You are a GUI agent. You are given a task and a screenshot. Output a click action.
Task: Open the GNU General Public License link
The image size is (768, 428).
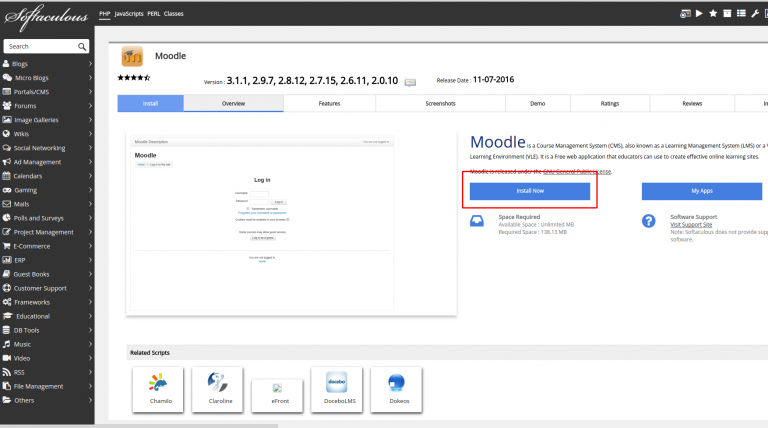(x=577, y=171)
